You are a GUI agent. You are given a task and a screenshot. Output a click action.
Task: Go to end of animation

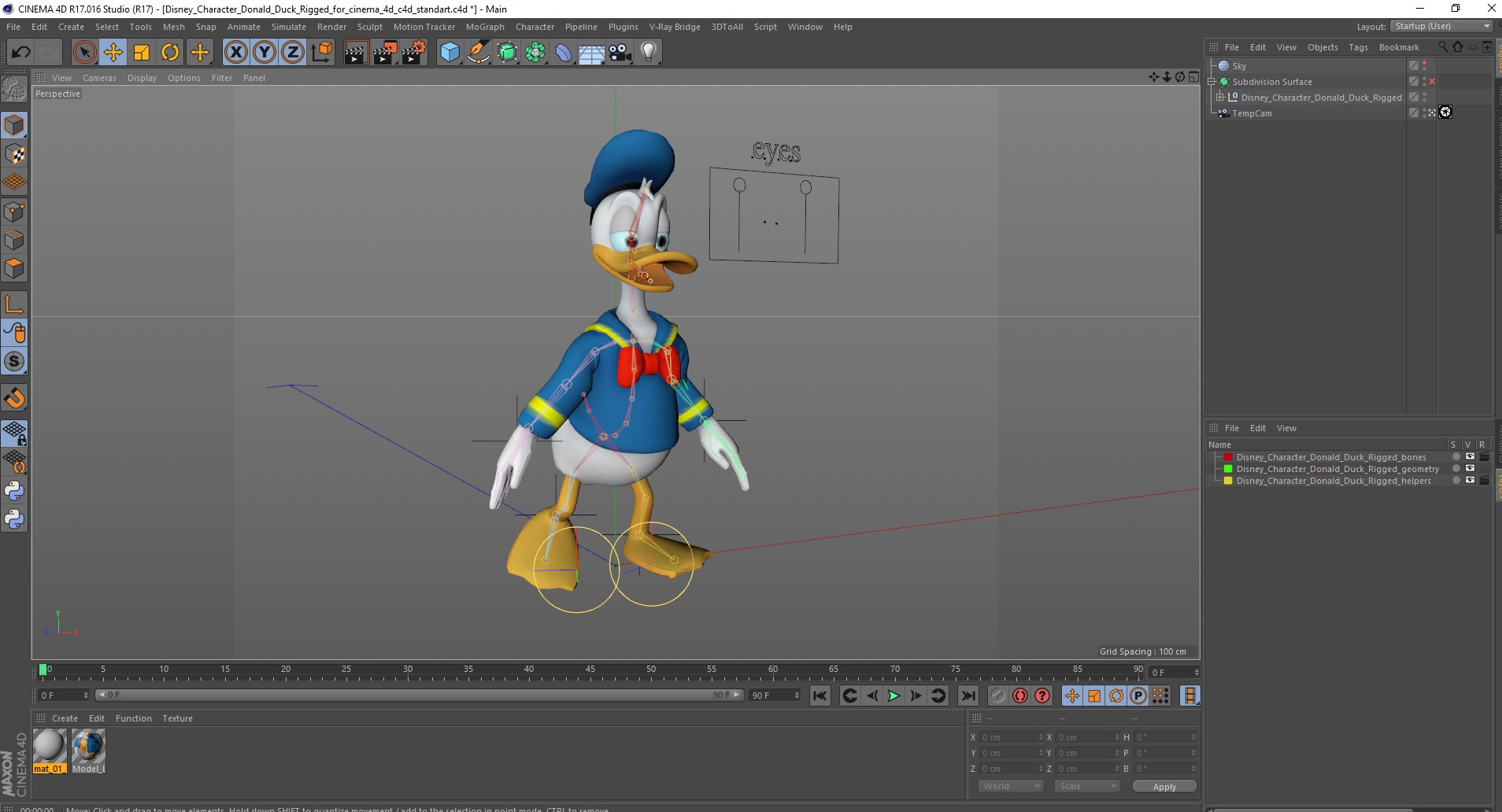(x=968, y=696)
